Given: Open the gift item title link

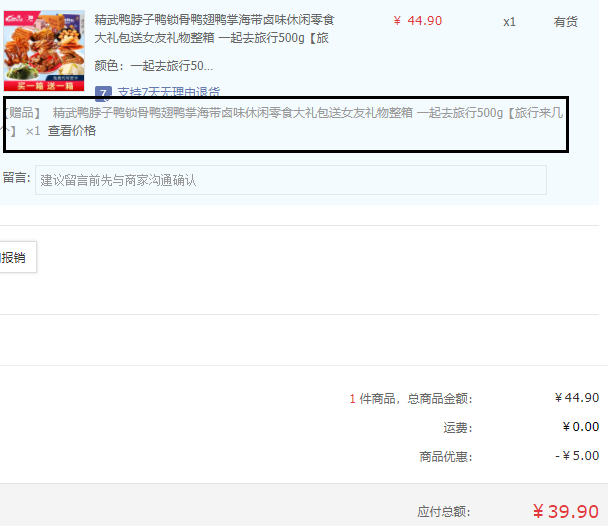Looking at the screenshot, I should [x=278, y=113].
